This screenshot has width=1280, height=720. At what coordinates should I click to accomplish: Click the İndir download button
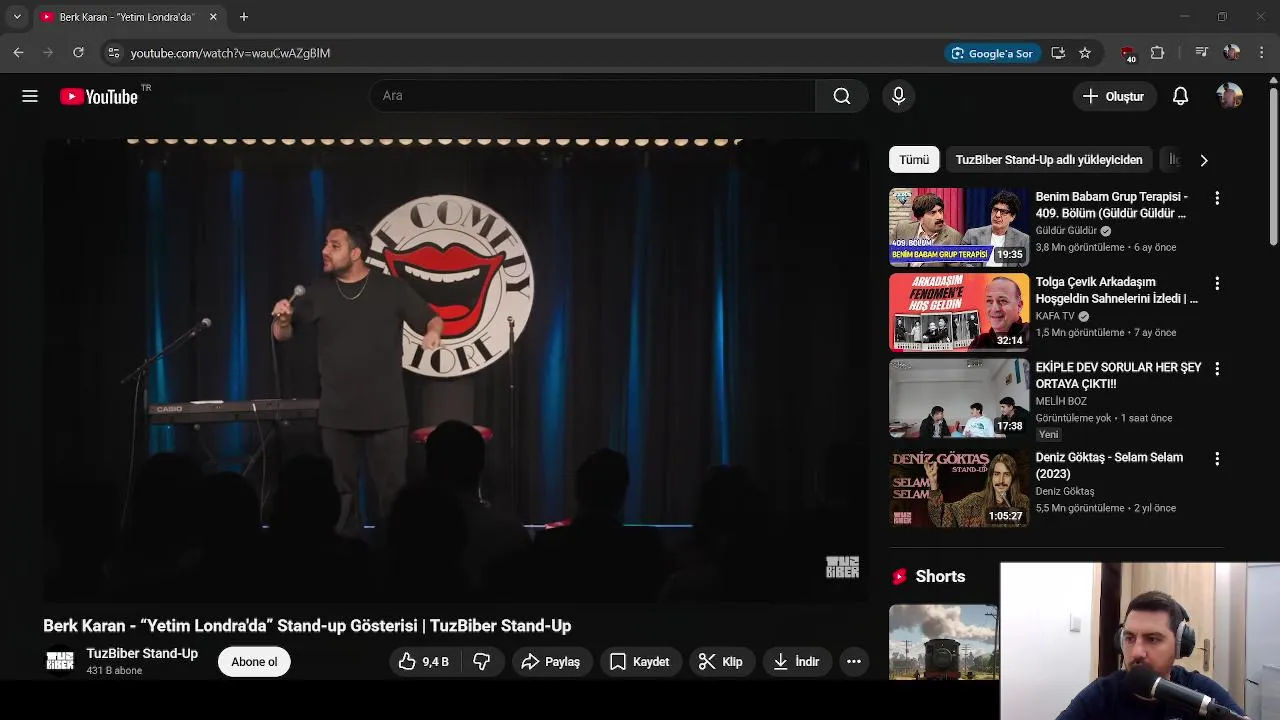pyautogui.click(x=797, y=661)
